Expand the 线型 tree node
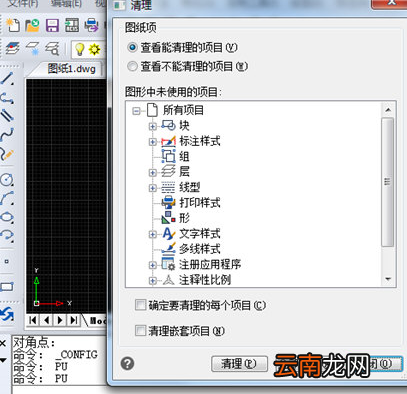The height and width of the screenshot is (394, 407). pos(153,188)
